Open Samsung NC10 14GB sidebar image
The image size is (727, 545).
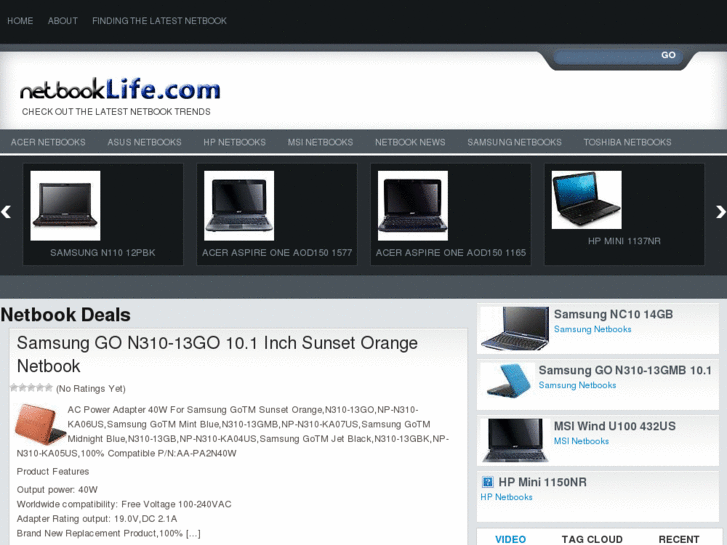tap(515, 328)
